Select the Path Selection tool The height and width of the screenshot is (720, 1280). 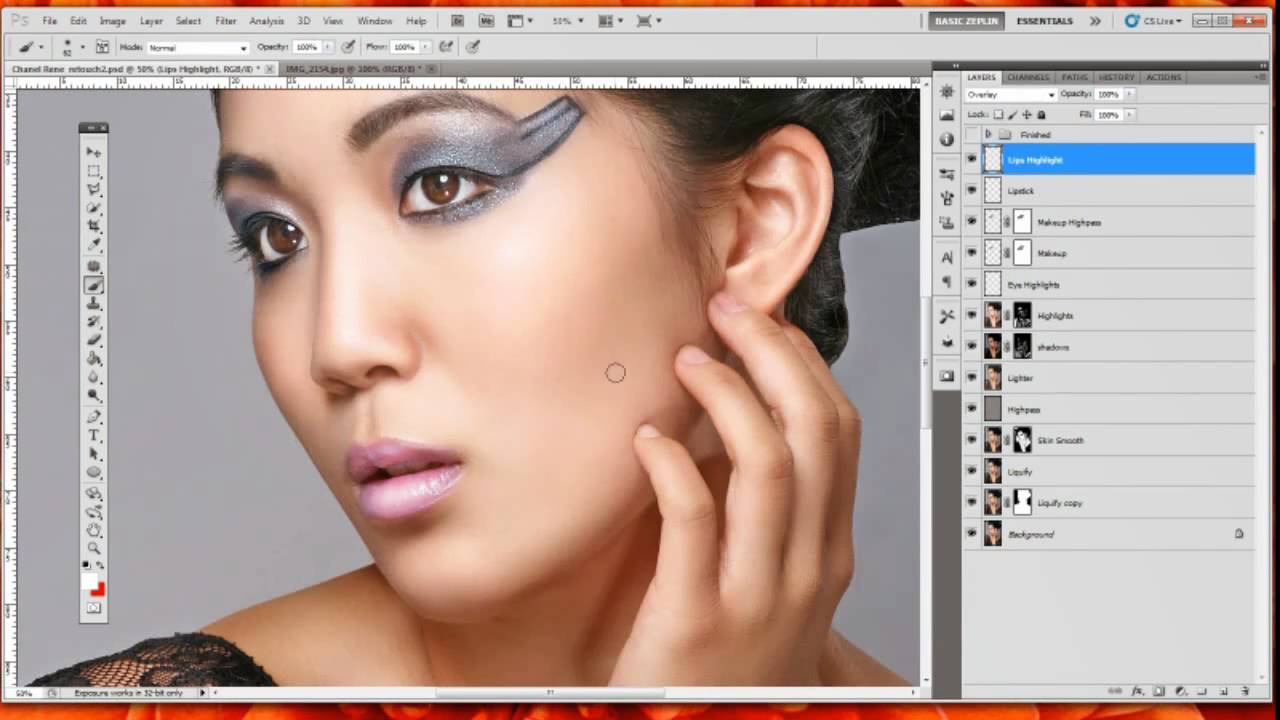pos(94,453)
